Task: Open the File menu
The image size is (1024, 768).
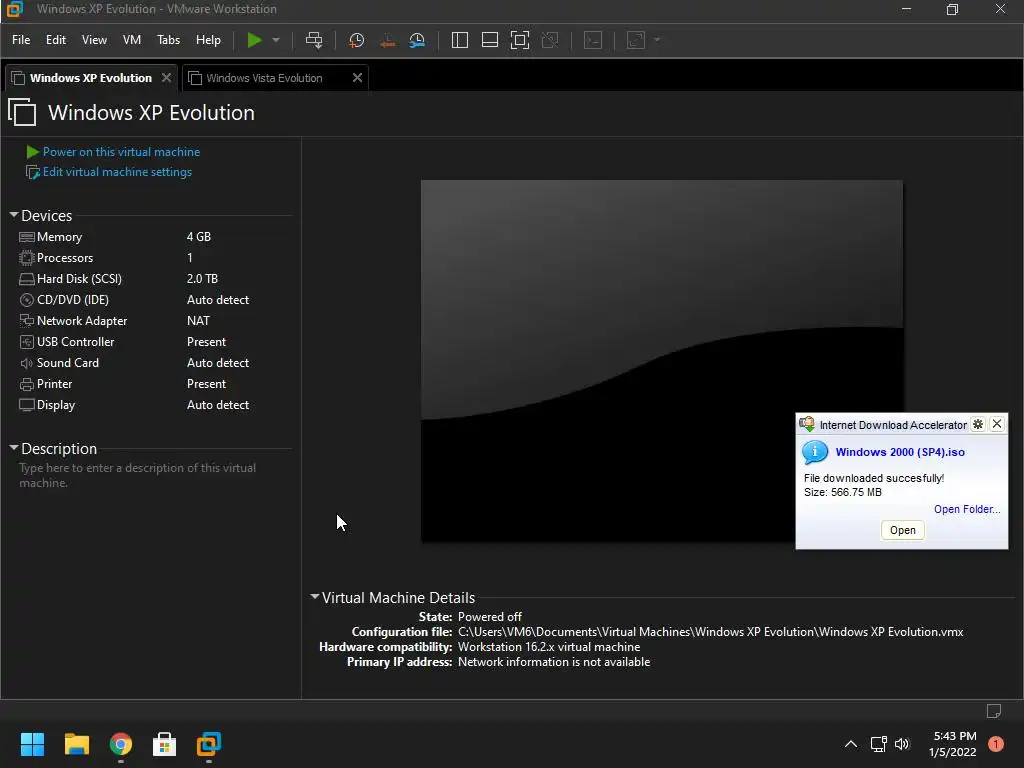Action: coord(21,40)
